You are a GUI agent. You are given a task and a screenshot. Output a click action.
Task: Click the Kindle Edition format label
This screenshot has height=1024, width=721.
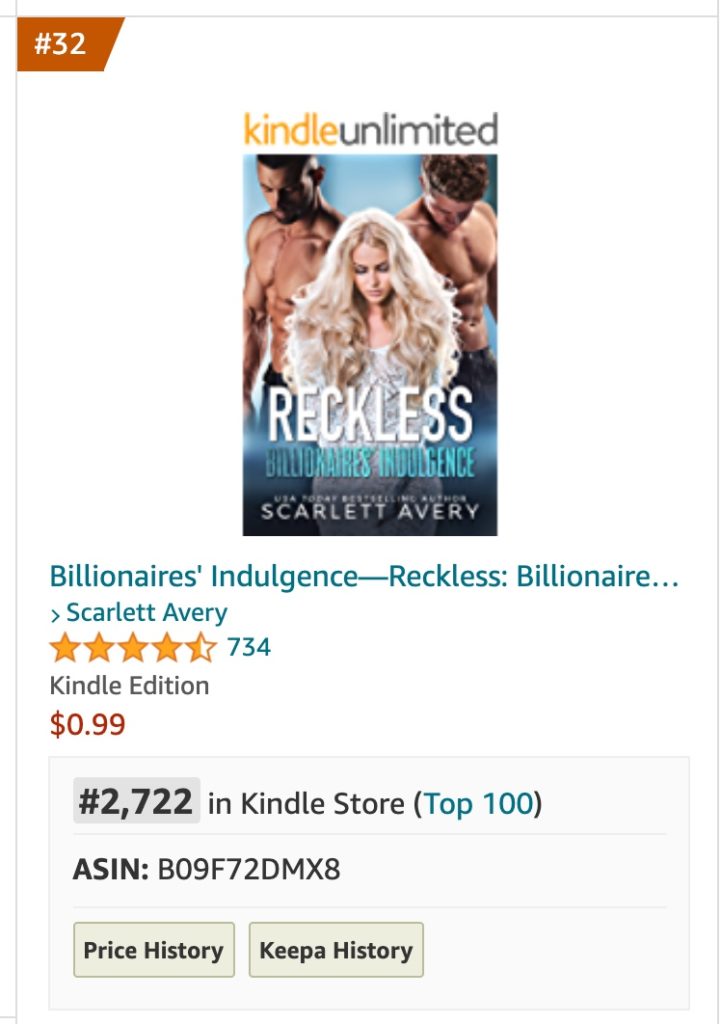(x=129, y=686)
